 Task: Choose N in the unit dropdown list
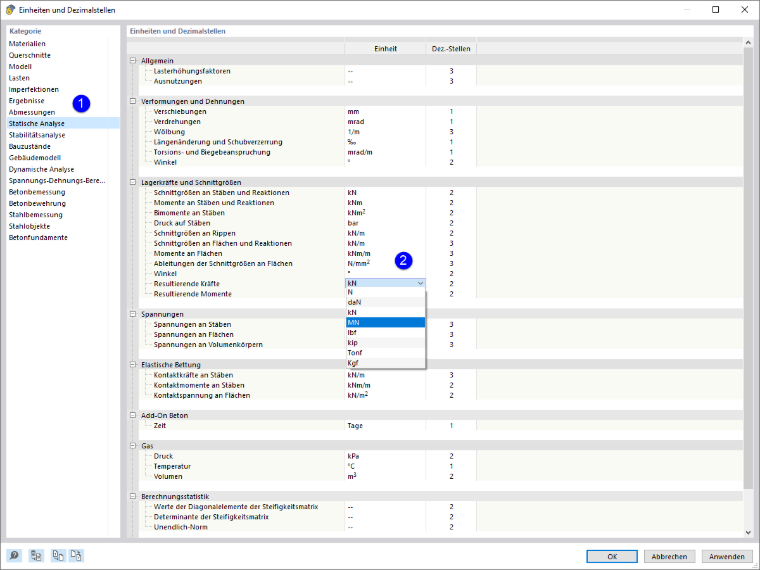coord(386,292)
